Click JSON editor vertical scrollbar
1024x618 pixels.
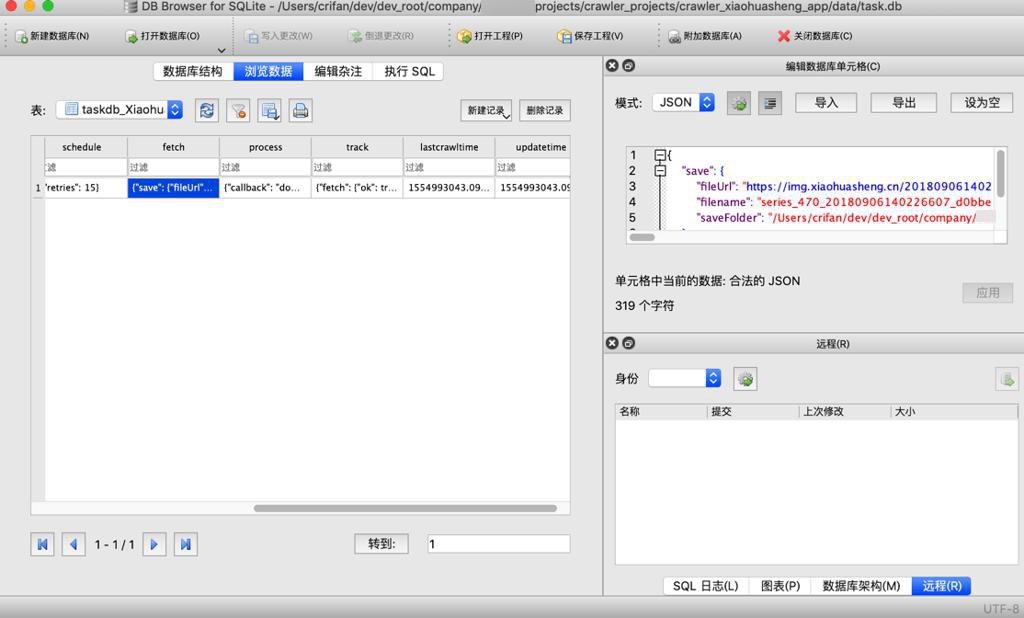click(1000, 173)
